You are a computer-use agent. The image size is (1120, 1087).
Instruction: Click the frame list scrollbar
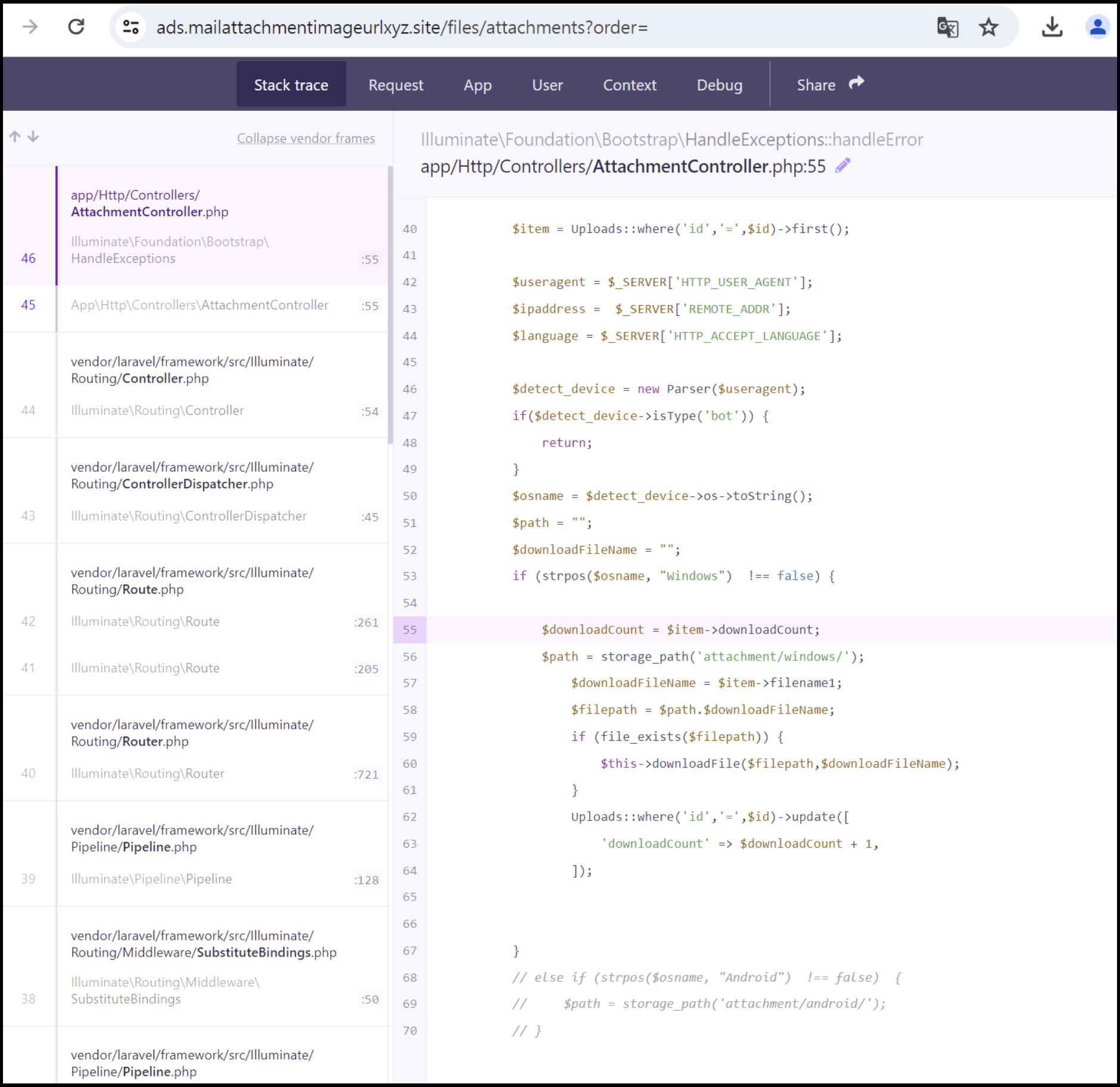click(390, 305)
